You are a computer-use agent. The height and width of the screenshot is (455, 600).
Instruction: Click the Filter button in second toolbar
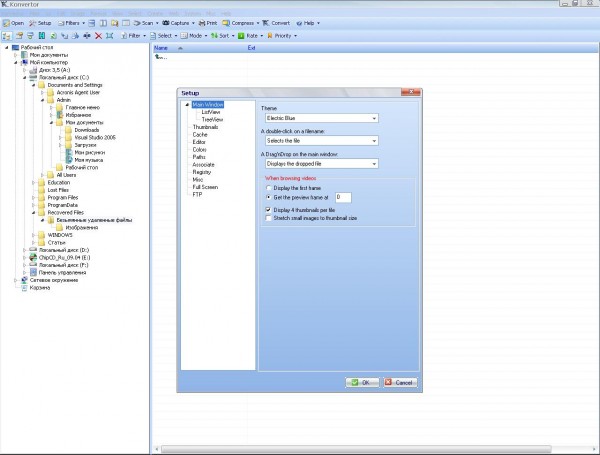pos(134,36)
